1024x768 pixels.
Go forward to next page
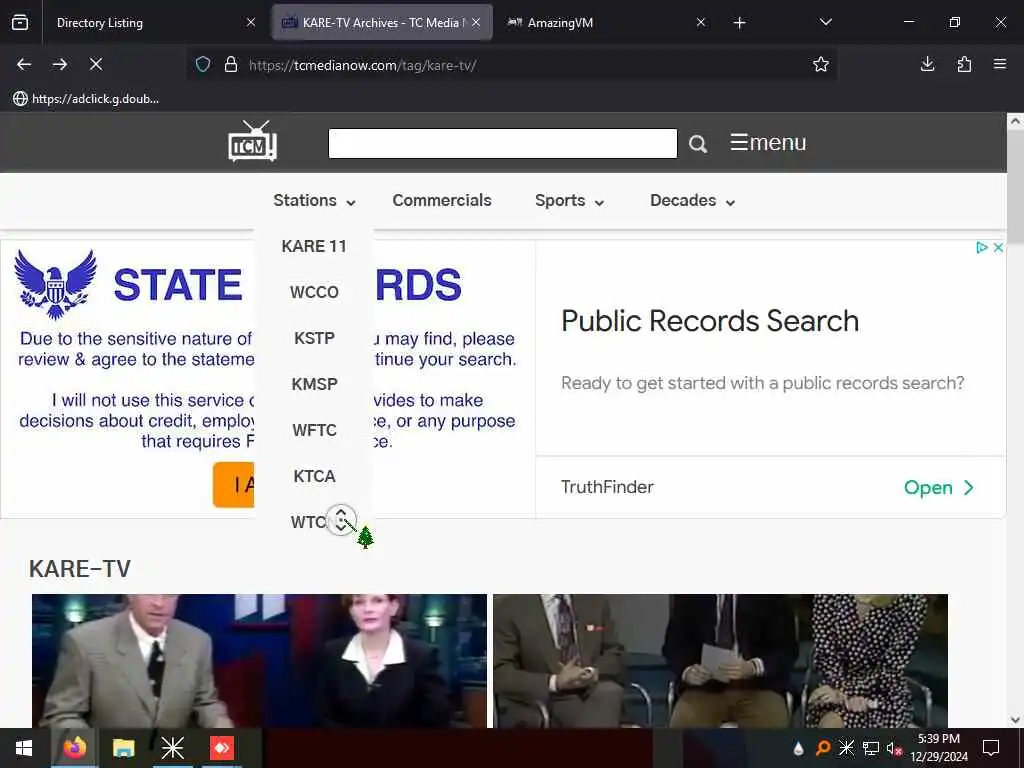(x=60, y=64)
